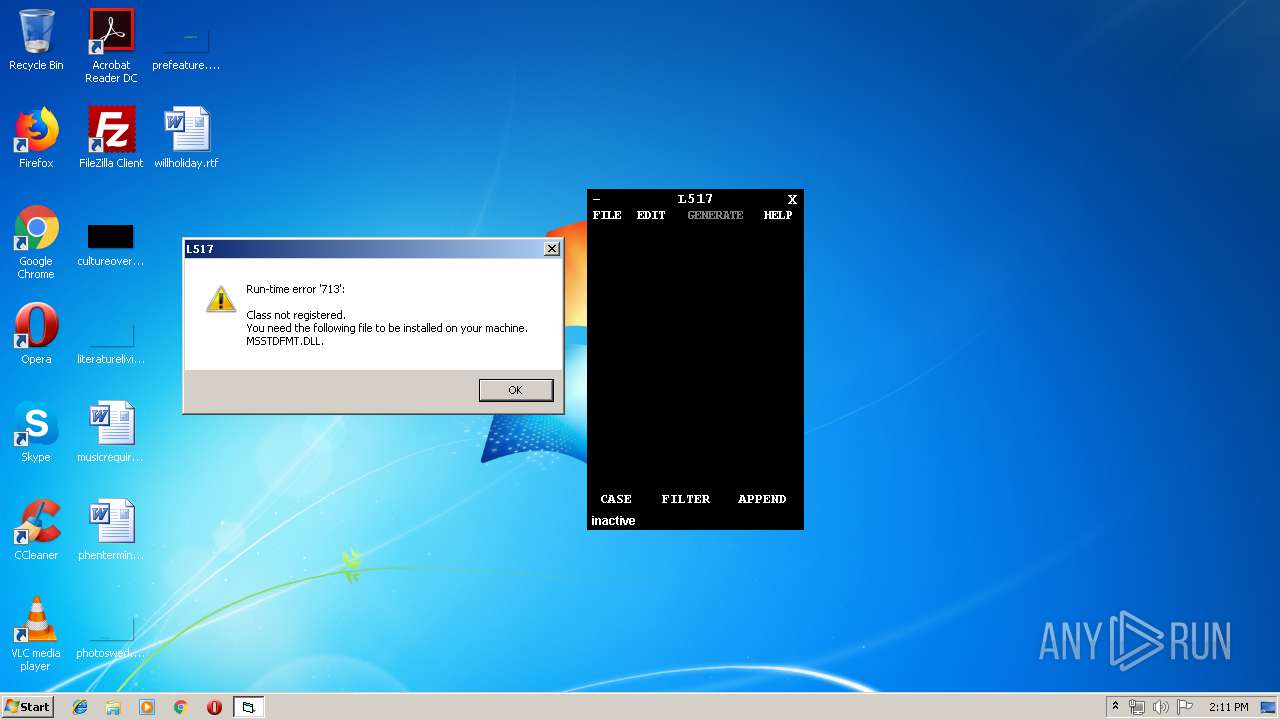Open Opera desktop shortcut
The width and height of the screenshot is (1280, 720).
36,334
